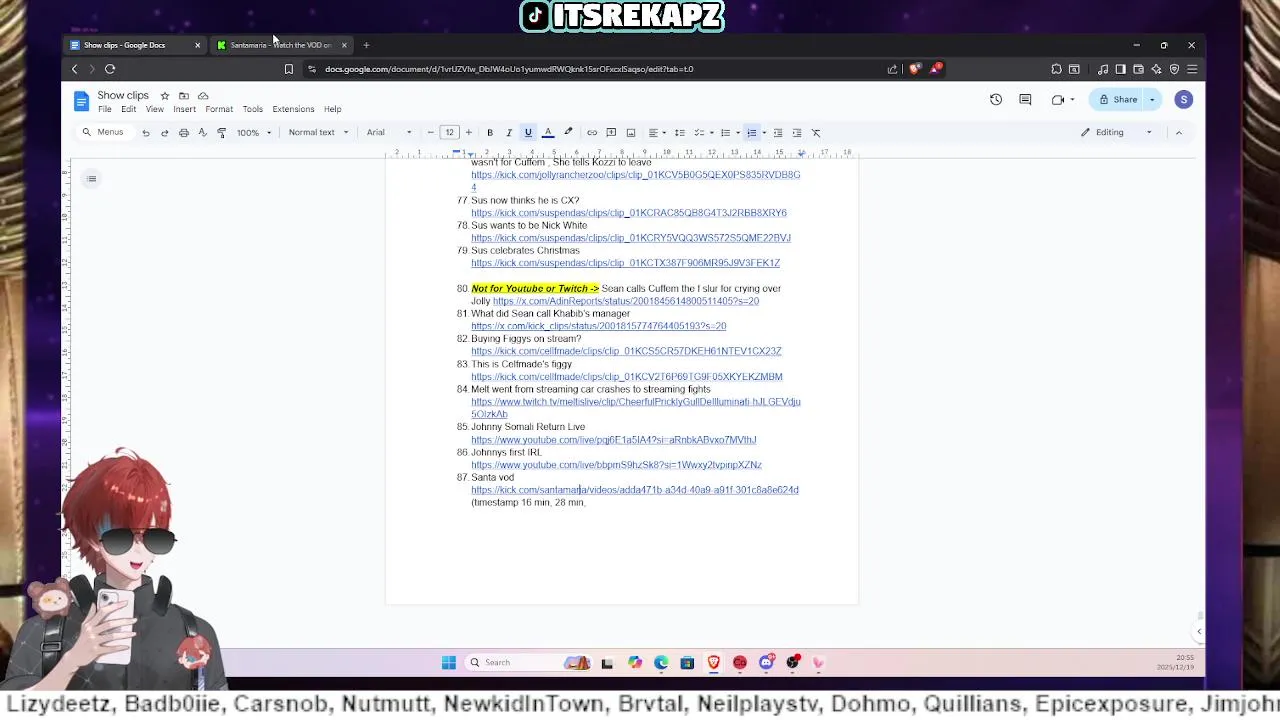The height and width of the screenshot is (720, 1280).
Task: Clear formatting with the crossed T icon
Action: (x=816, y=133)
